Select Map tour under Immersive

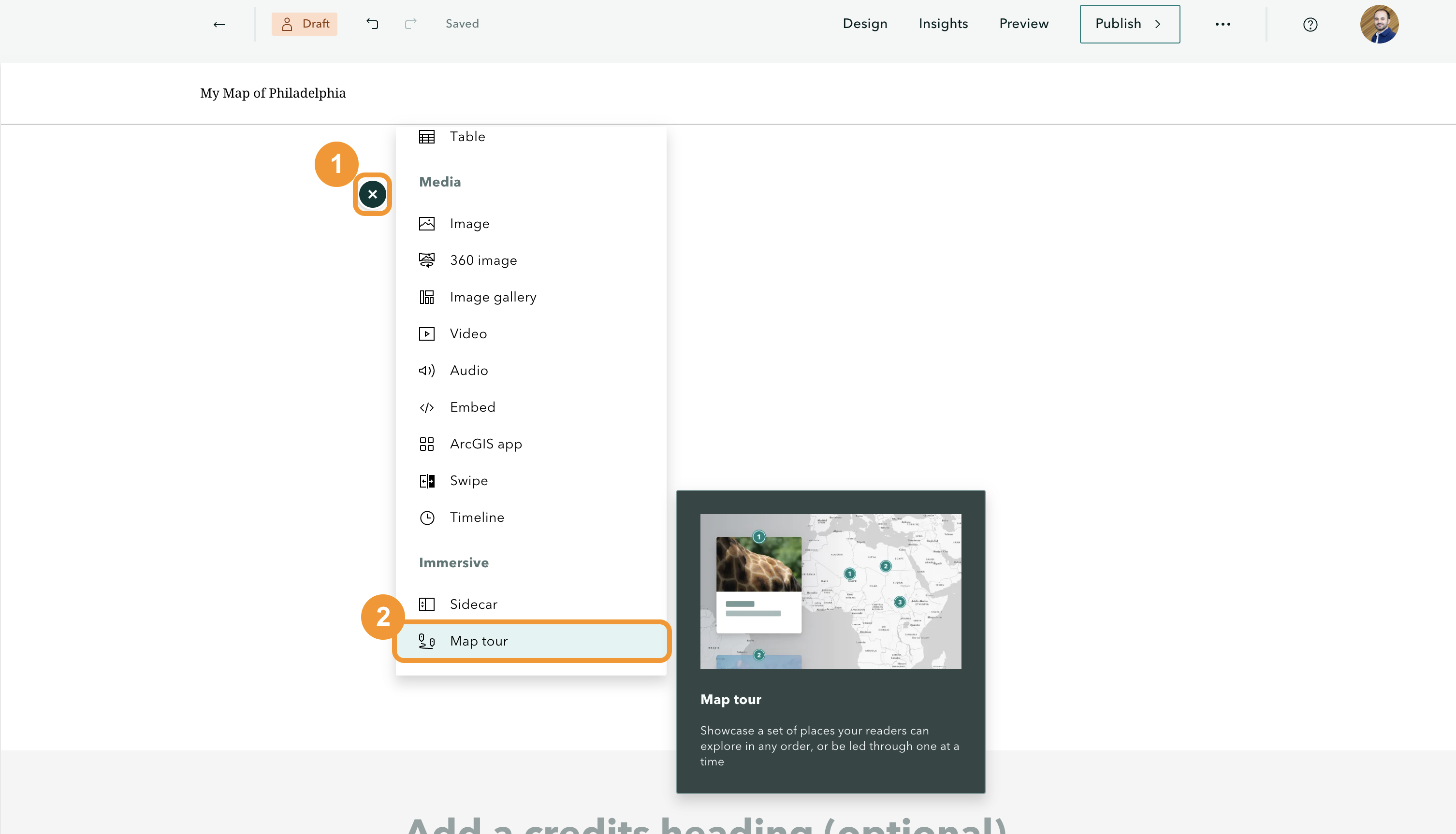pyautogui.click(x=531, y=641)
